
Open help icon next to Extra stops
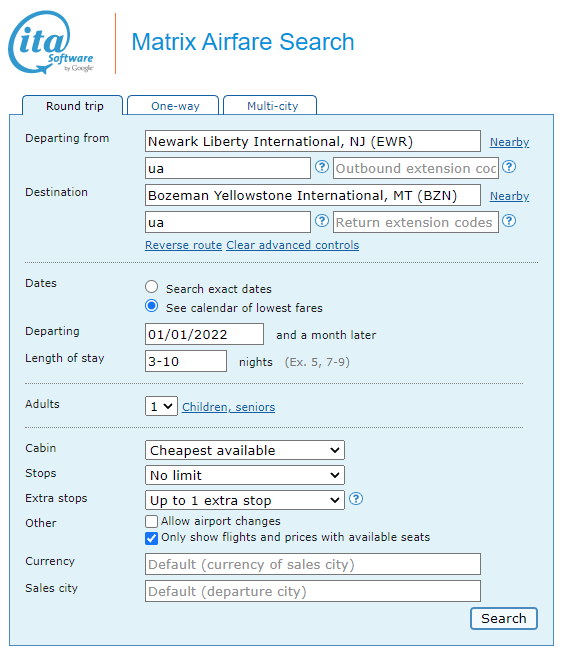coord(356,499)
